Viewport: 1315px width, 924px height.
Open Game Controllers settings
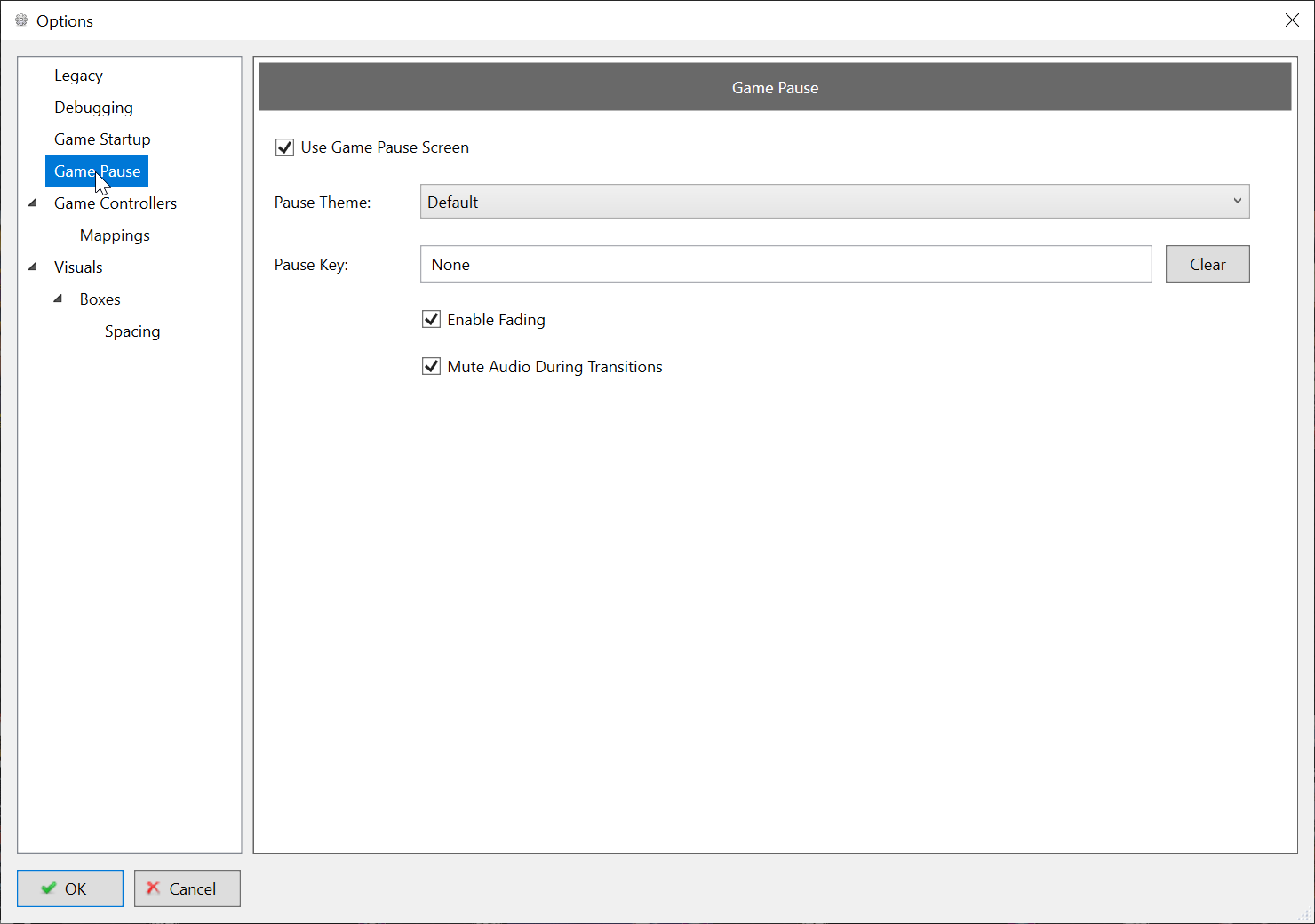(116, 203)
